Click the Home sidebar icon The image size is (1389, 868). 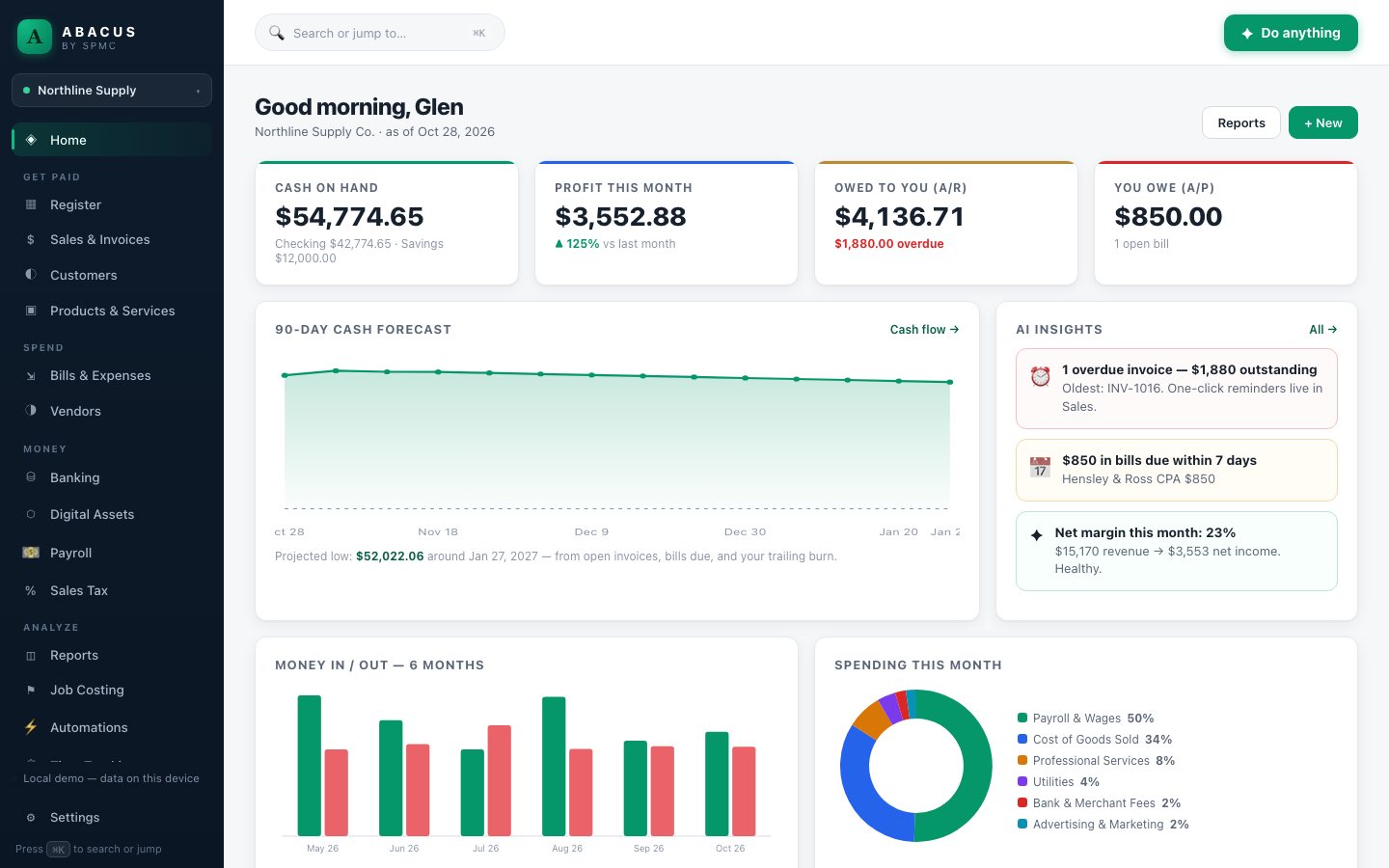pos(31,140)
